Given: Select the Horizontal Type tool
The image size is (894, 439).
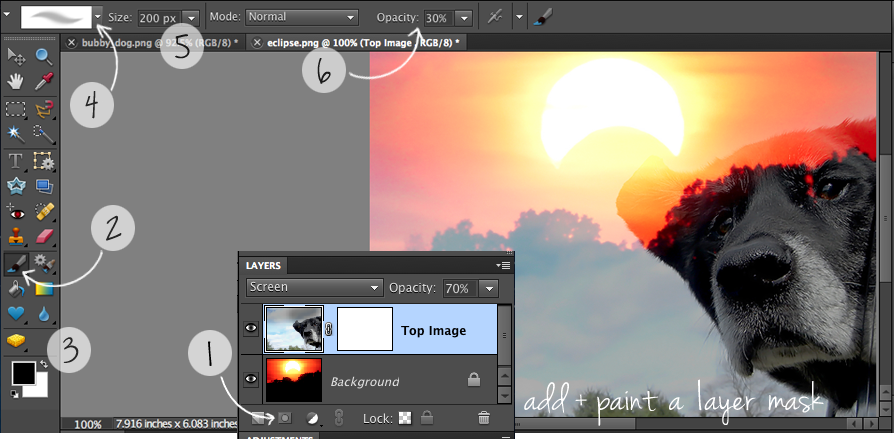Looking at the screenshot, I should tap(15, 161).
